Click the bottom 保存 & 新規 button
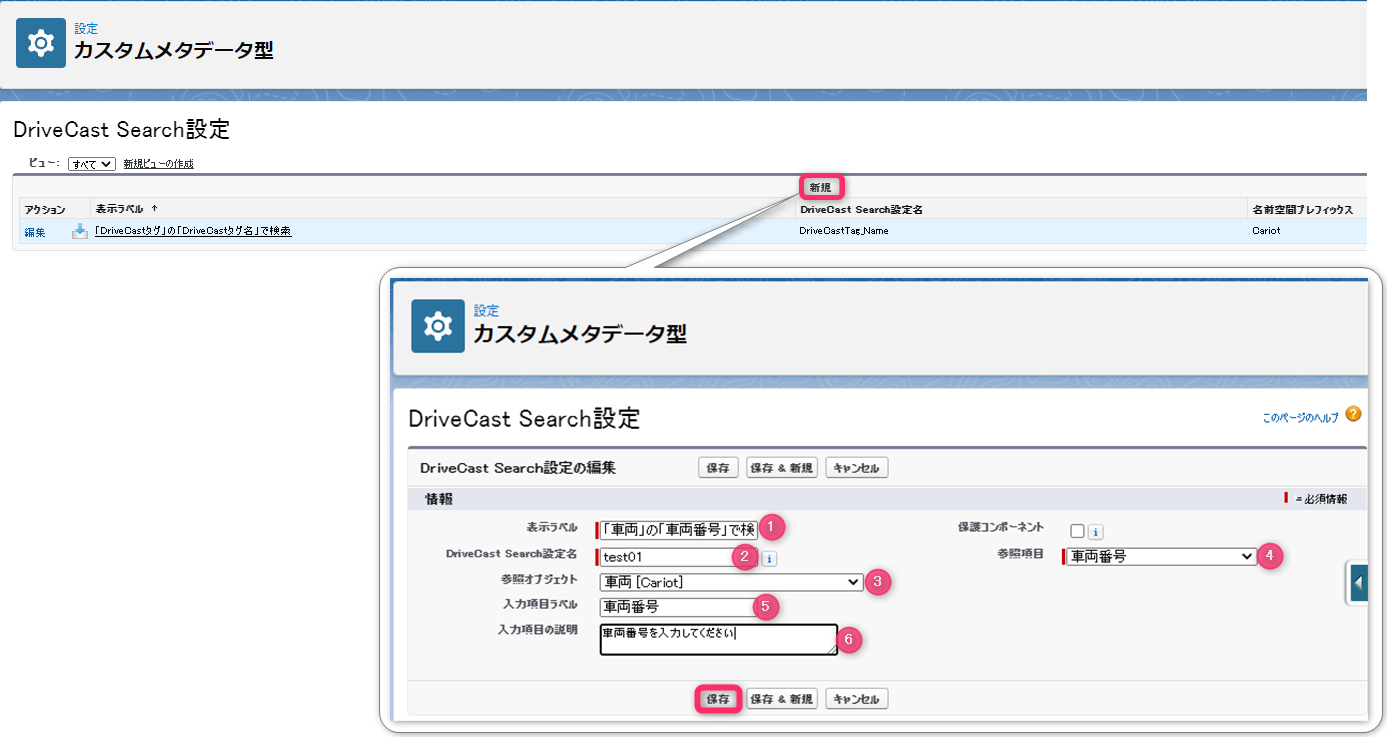The width and height of the screenshot is (1387, 737). (782, 699)
